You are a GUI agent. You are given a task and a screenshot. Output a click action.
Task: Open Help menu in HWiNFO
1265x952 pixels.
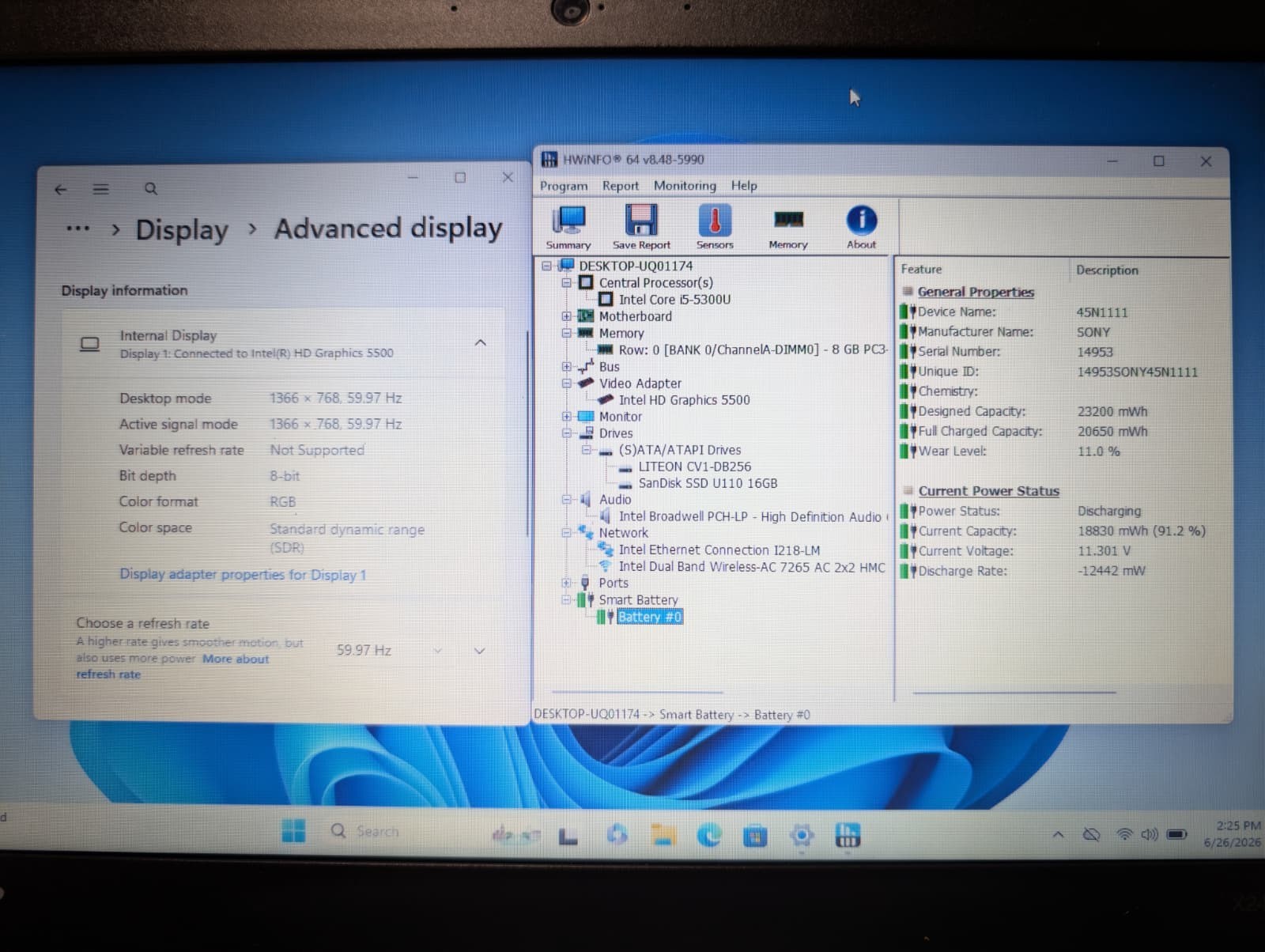[744, 186]
